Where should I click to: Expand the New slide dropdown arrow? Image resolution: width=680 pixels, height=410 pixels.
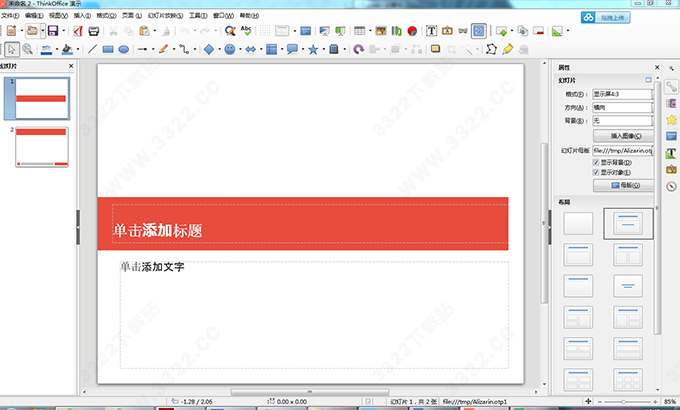click(512, 31)
